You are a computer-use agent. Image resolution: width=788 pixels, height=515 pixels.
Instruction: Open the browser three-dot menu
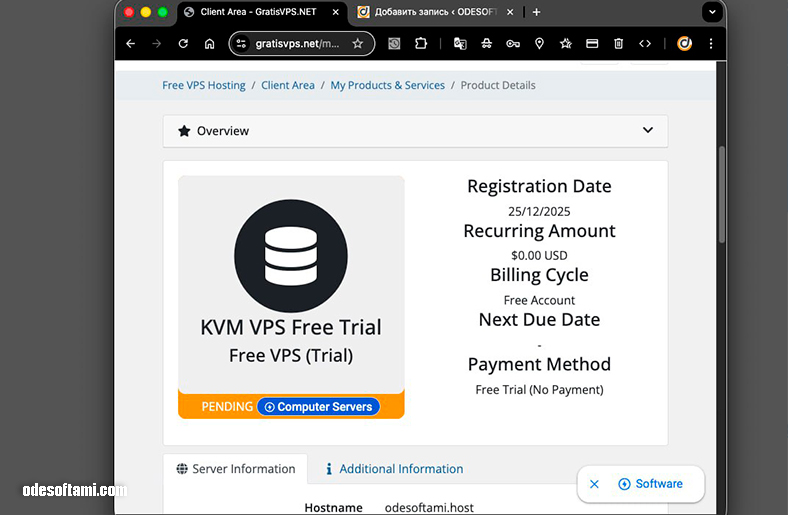pos(711,44)
